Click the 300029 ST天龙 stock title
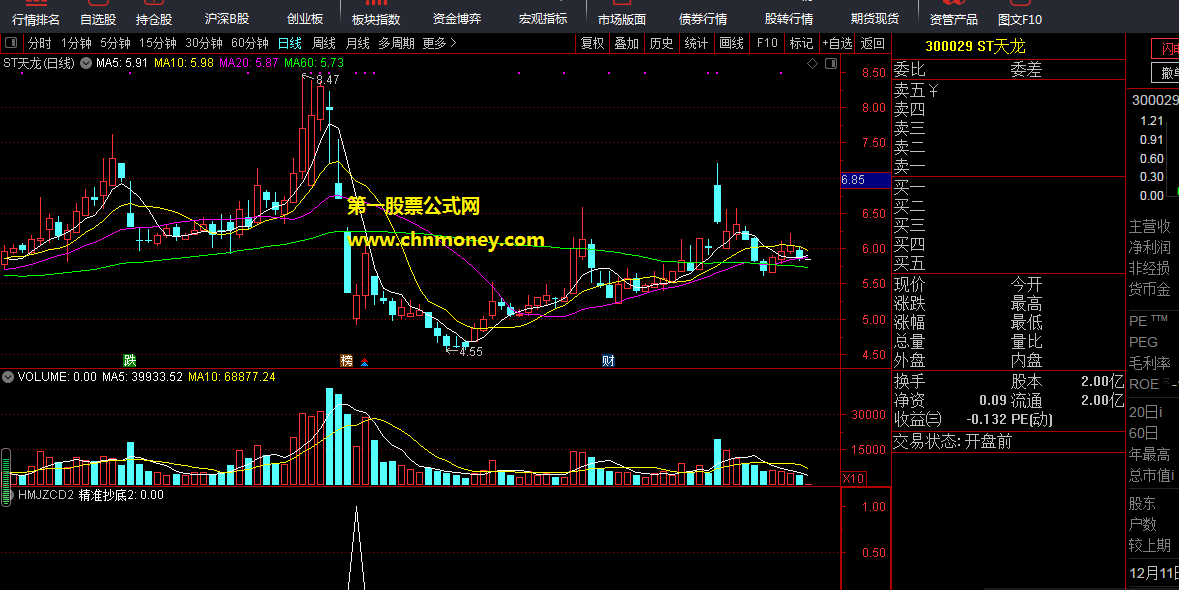This screenshot has width=1179, height=590. [x=975, y=47]
